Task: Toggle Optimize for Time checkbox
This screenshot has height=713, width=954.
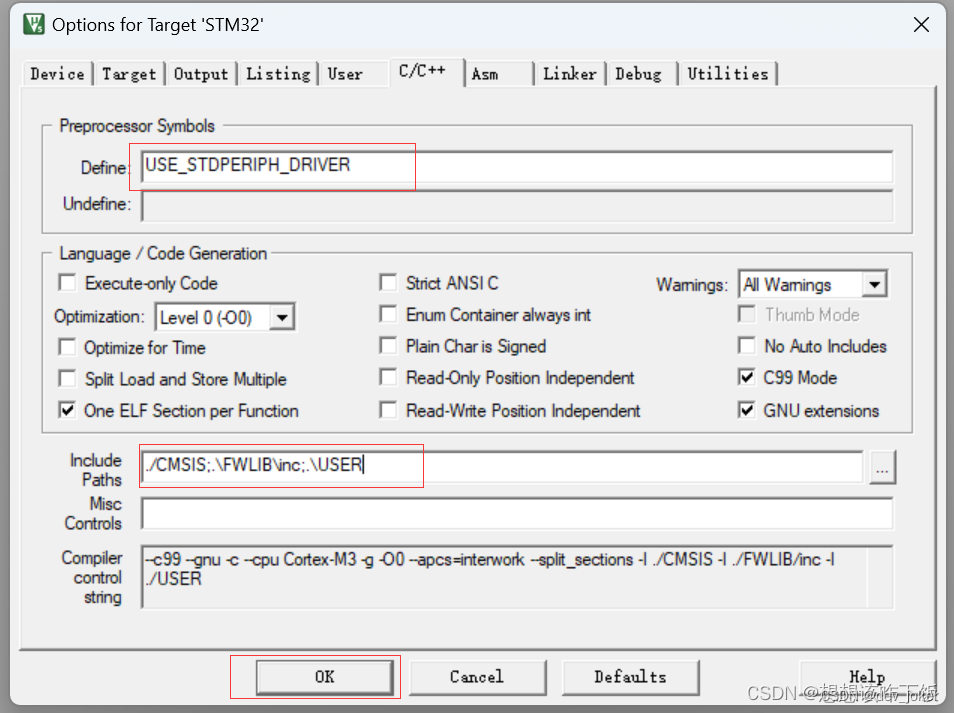Action: tap(67, 347)
